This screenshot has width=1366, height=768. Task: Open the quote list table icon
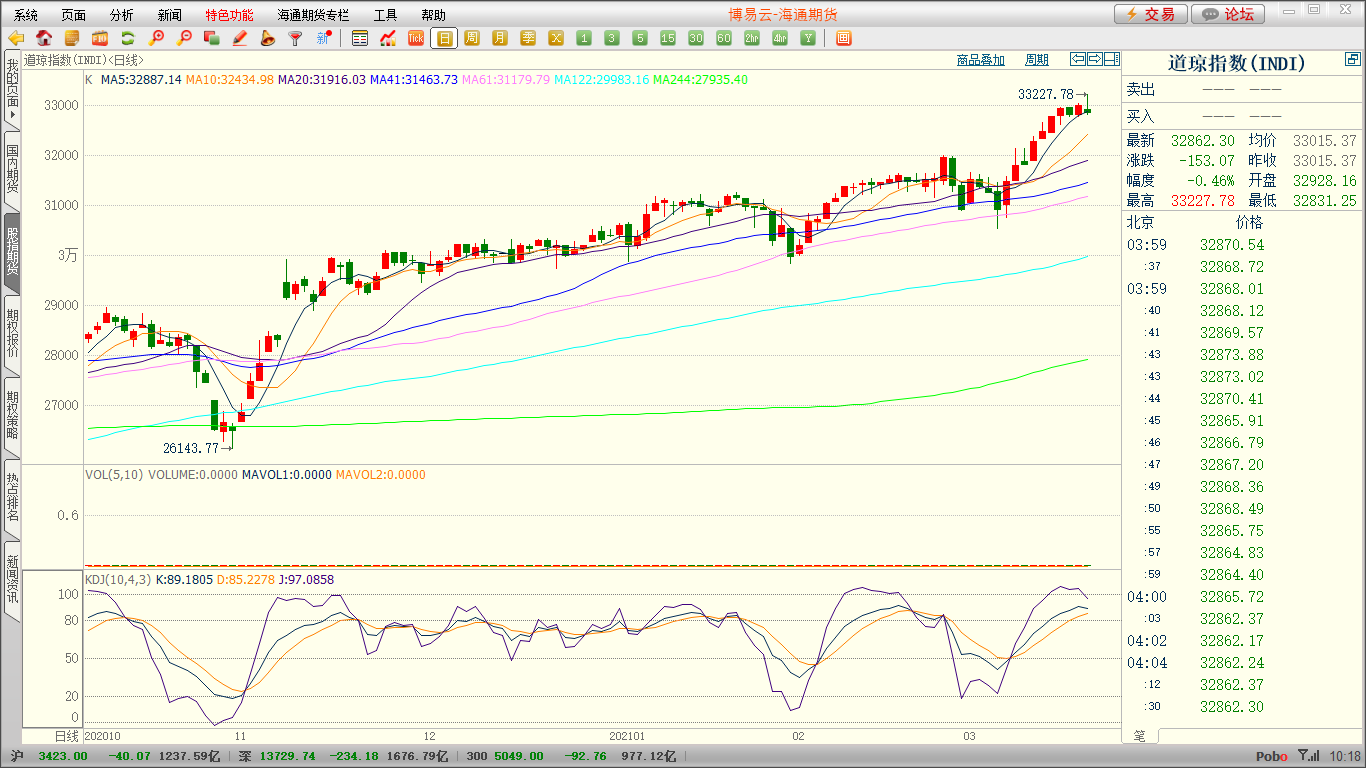coord(360,38)
